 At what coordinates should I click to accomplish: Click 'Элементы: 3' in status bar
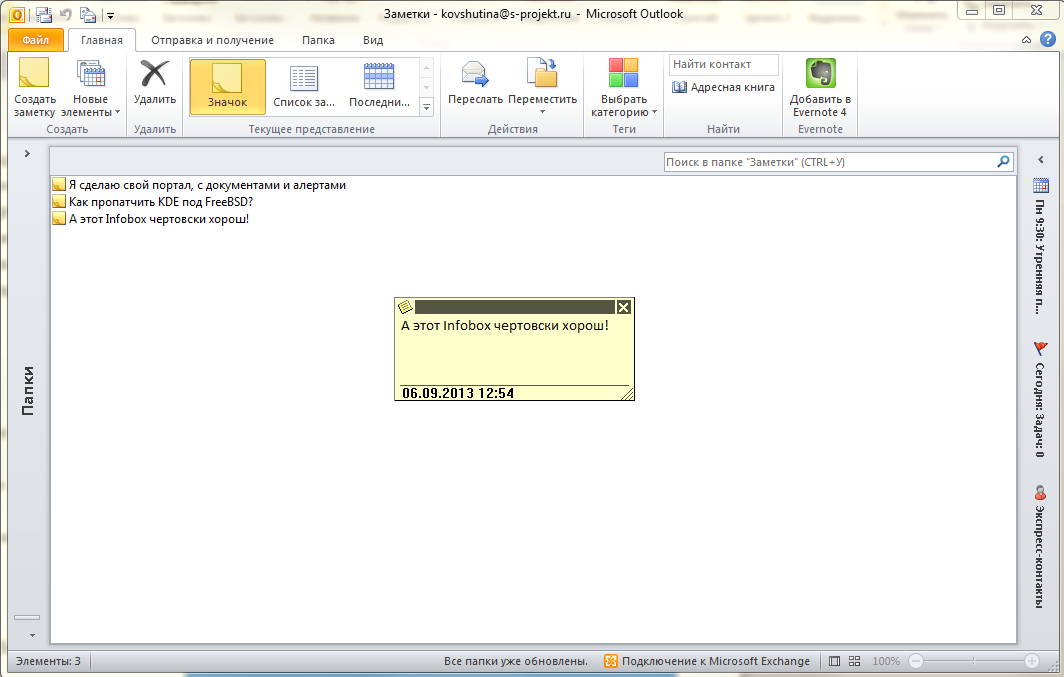point(48,661)
